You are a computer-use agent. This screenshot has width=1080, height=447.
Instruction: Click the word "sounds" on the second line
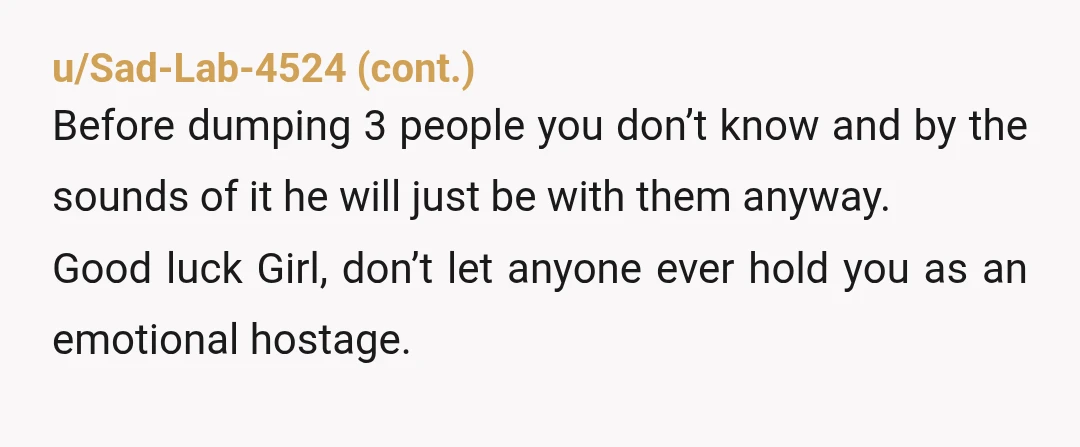120,197
